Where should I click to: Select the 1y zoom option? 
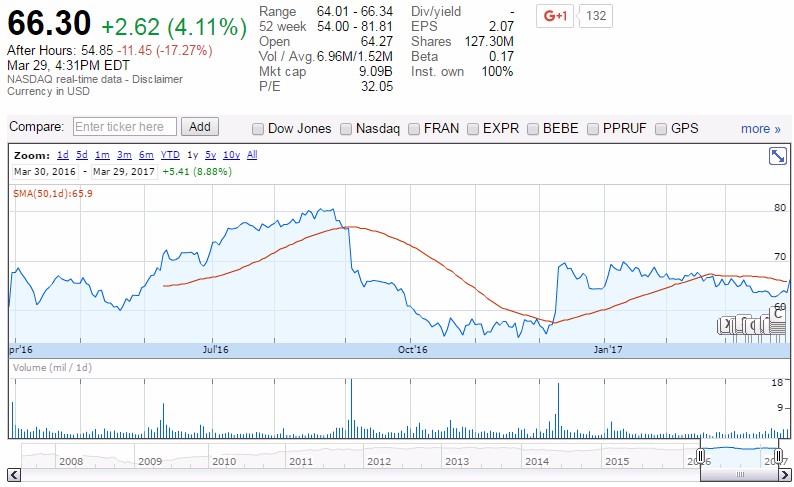pyautogui.click(x=192, y=155)
